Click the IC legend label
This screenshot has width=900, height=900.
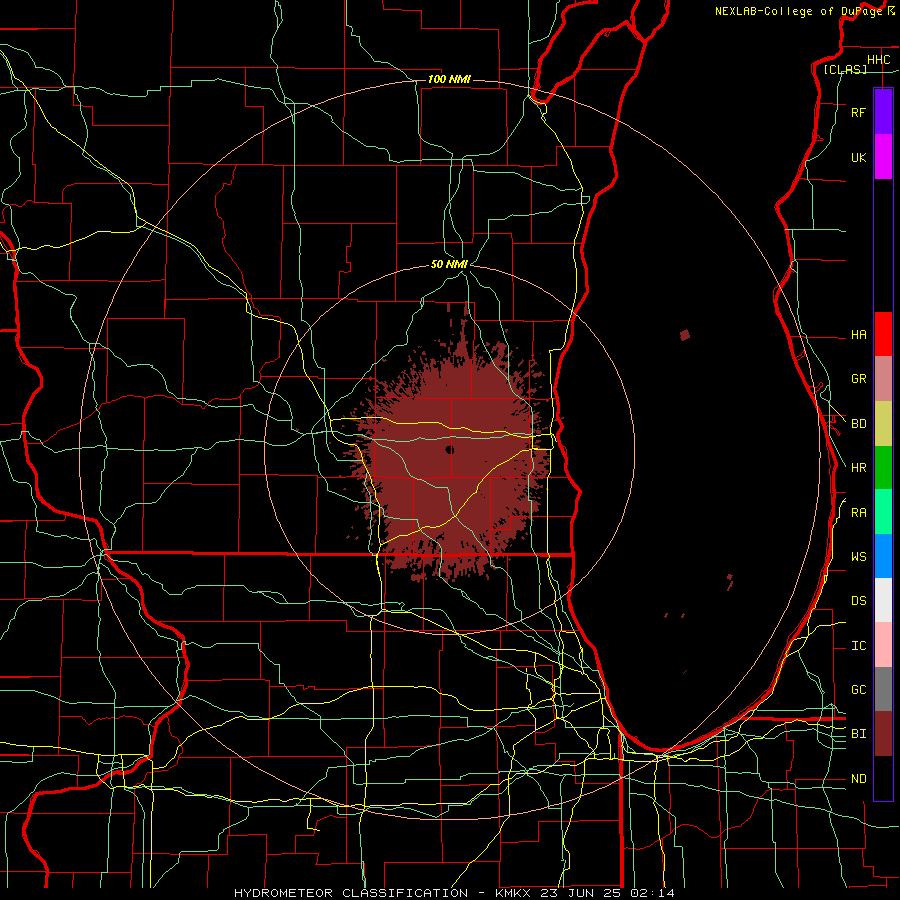[858, 646]
